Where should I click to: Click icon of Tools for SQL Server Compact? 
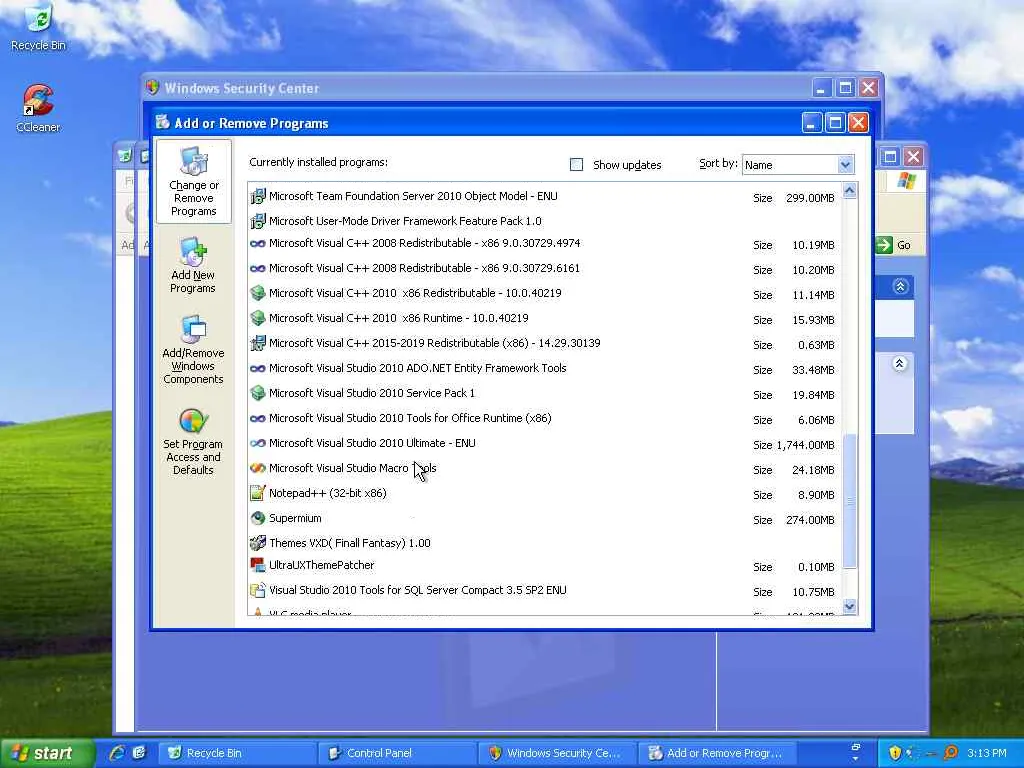(x=258, y=590)
